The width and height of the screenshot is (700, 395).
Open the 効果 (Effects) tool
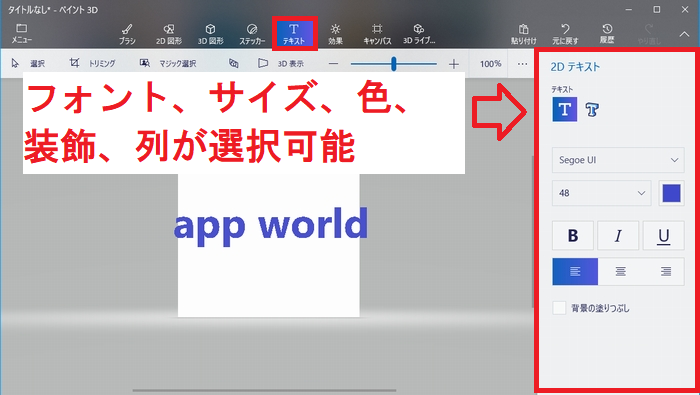coord(335,34)
